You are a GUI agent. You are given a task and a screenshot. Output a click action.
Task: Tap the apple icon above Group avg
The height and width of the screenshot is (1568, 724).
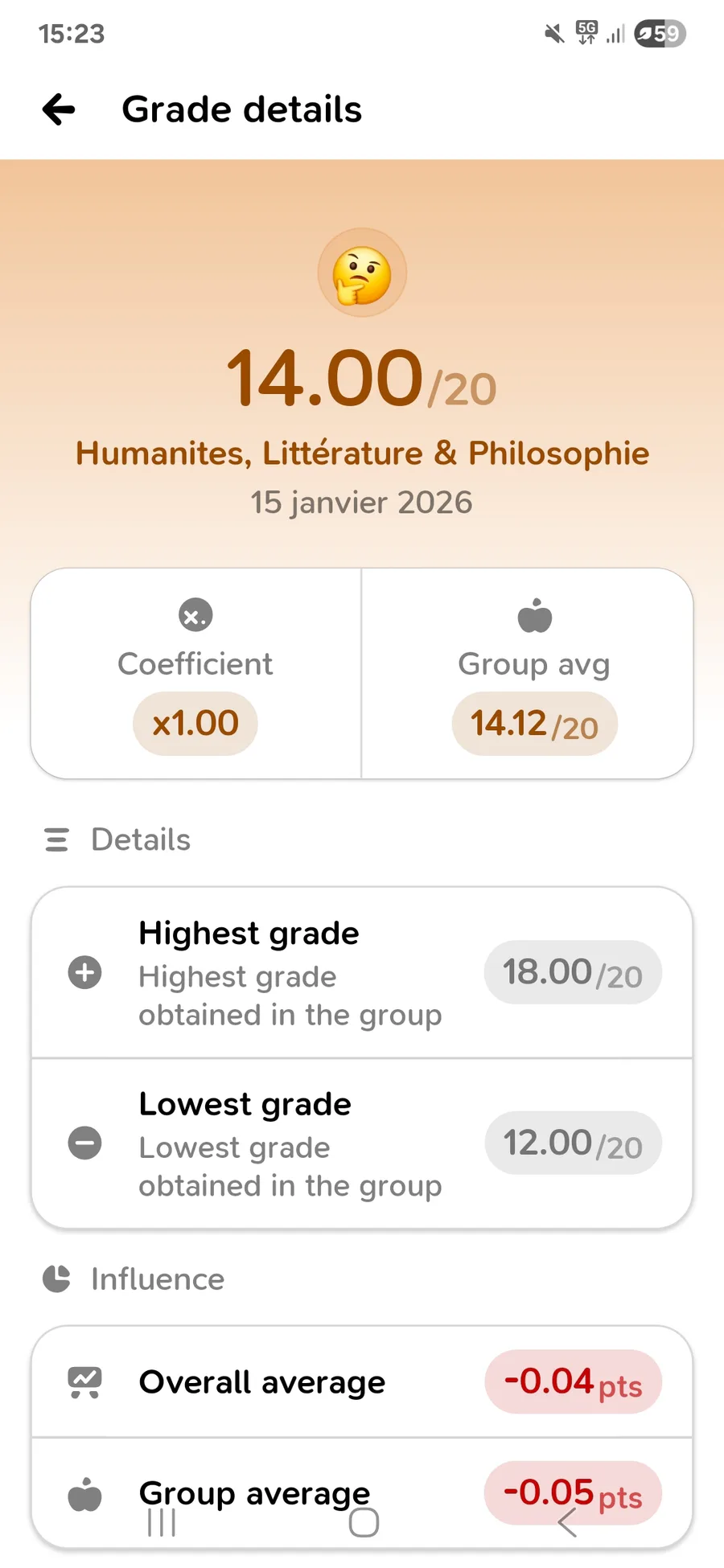click(x=534, y=616)
